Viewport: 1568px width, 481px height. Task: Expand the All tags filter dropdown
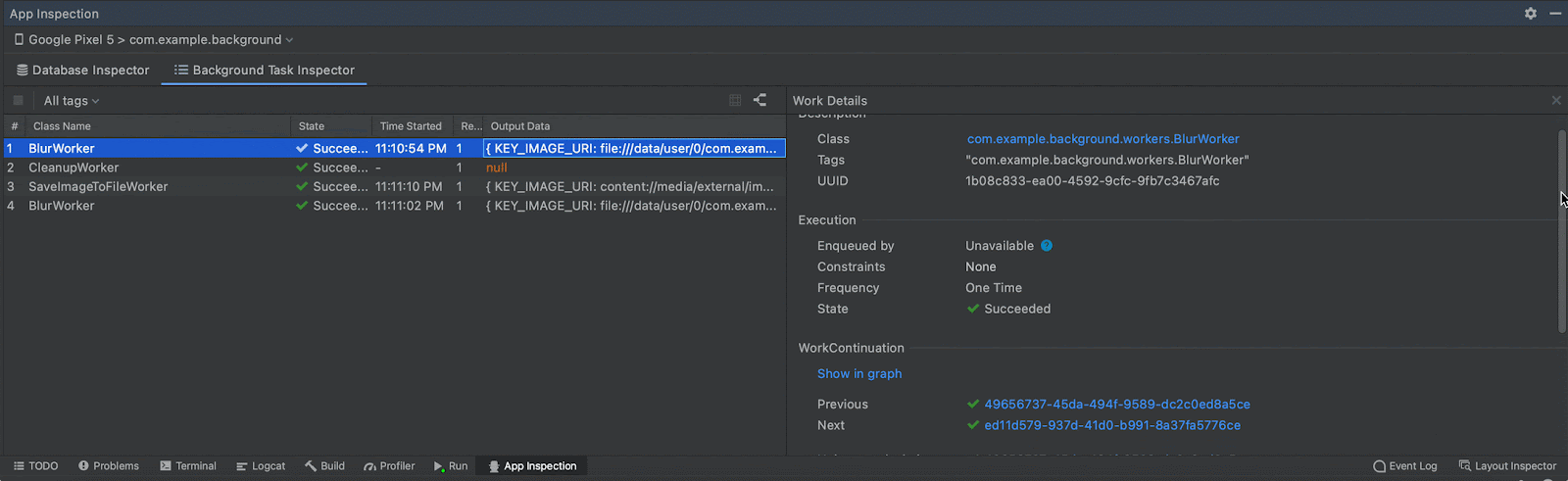pyautogui.click(x=72, y=101)
